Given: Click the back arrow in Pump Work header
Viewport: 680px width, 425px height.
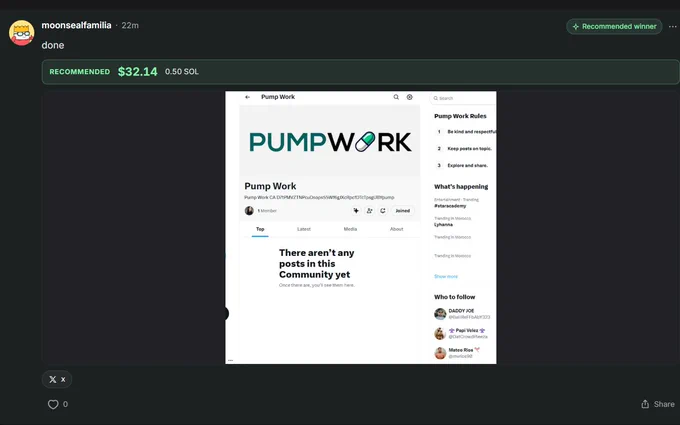Looking at the screenshot, I should (248, 97).
